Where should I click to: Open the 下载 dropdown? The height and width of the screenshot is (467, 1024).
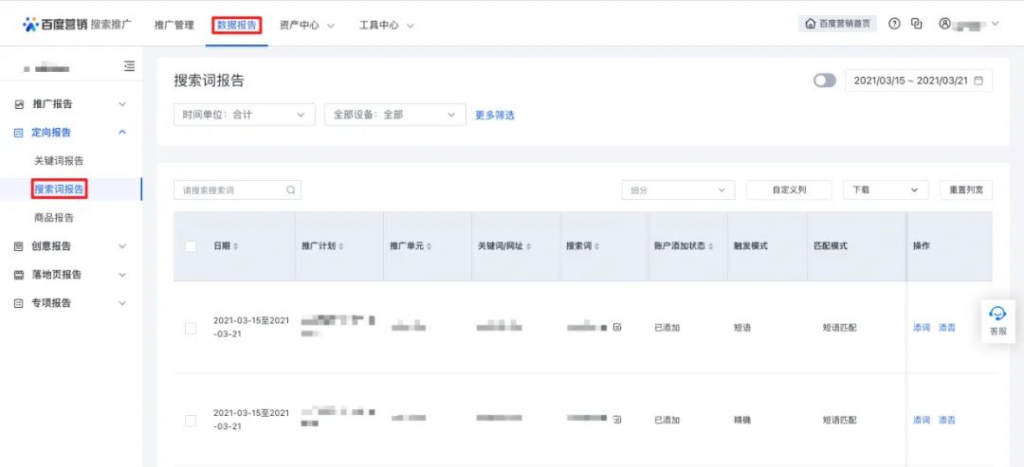tap(886, 190)
